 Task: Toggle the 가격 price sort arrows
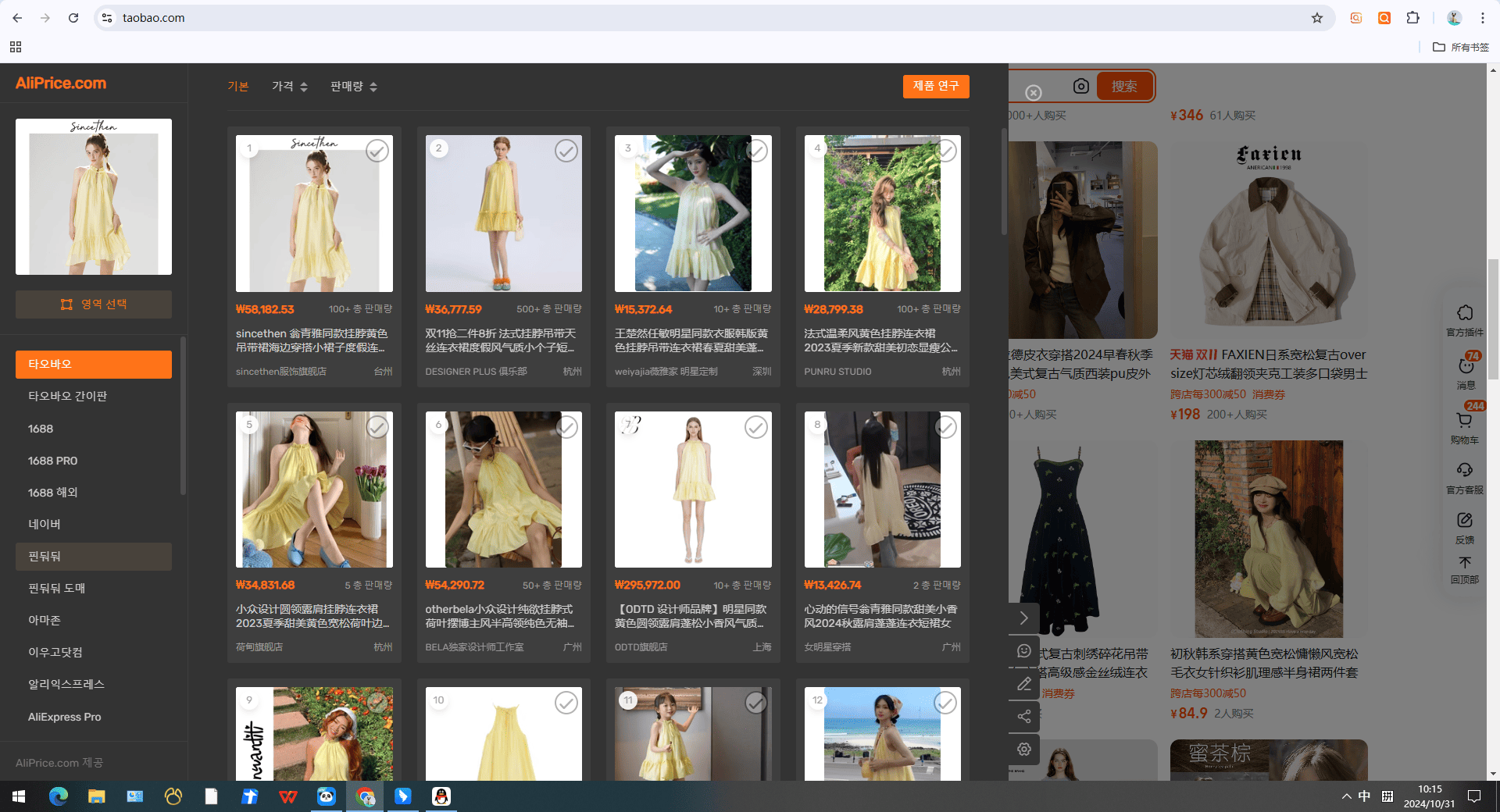pyautogui.click(x=304, y=87)
